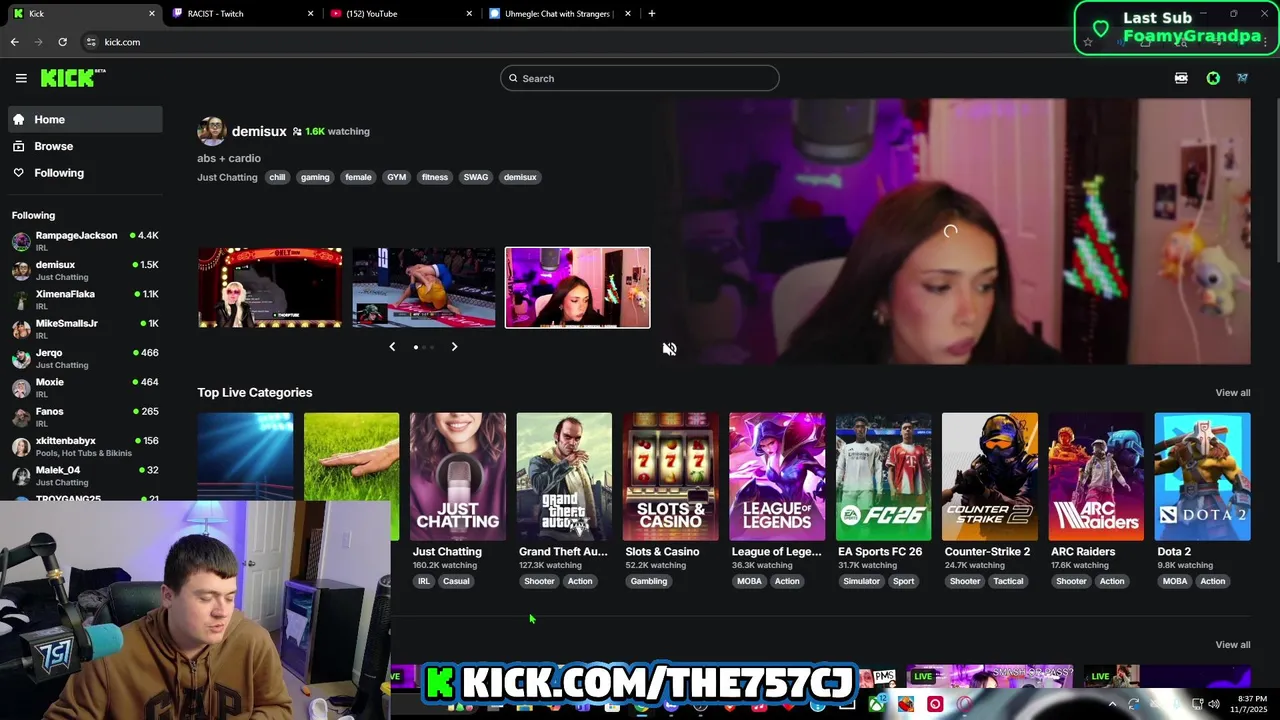1280x720 pixels.
Task: Select the fitness tag
Action: click(435, 177)
